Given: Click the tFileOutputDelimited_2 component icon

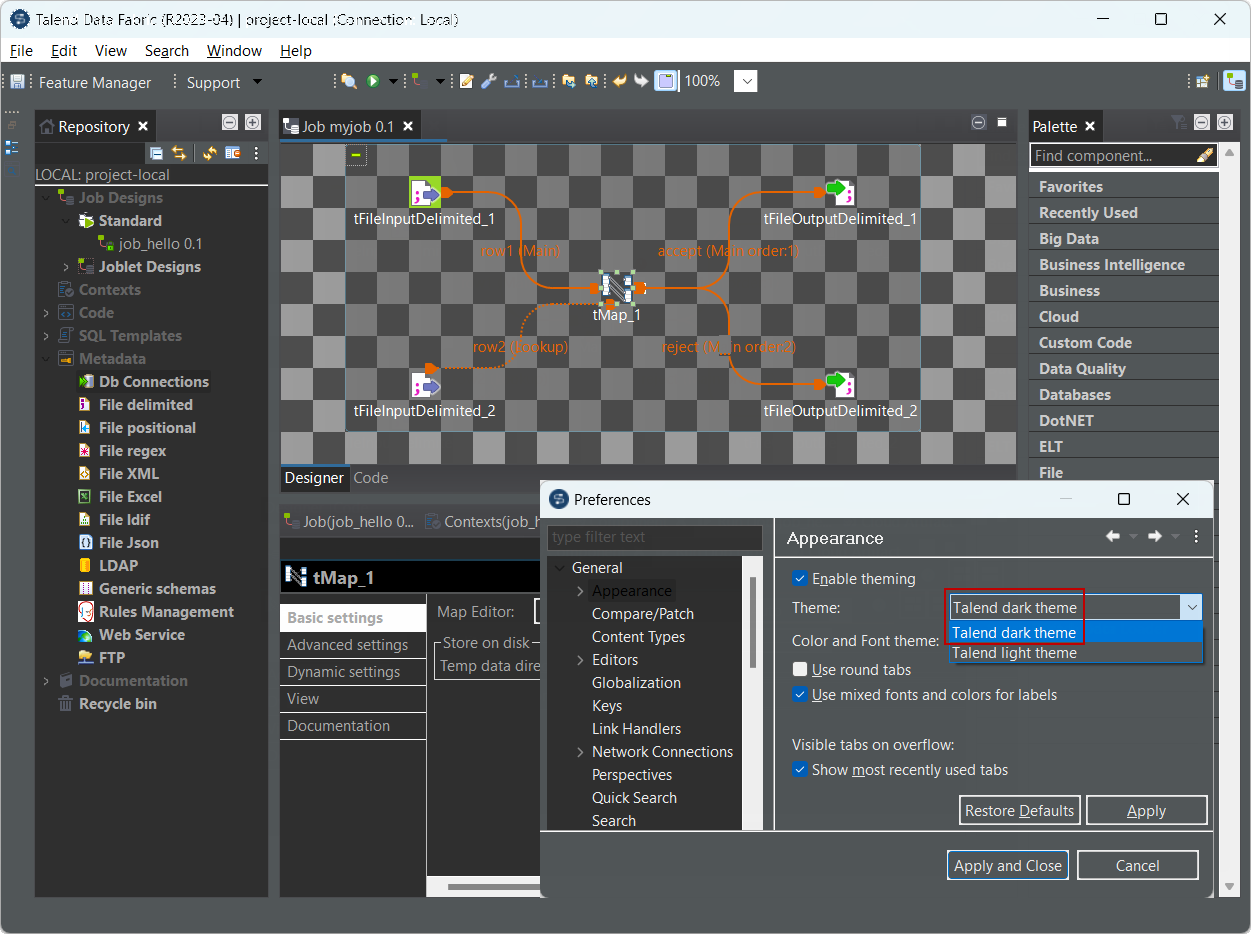Looking at the screenshot, I should [839, 384].
